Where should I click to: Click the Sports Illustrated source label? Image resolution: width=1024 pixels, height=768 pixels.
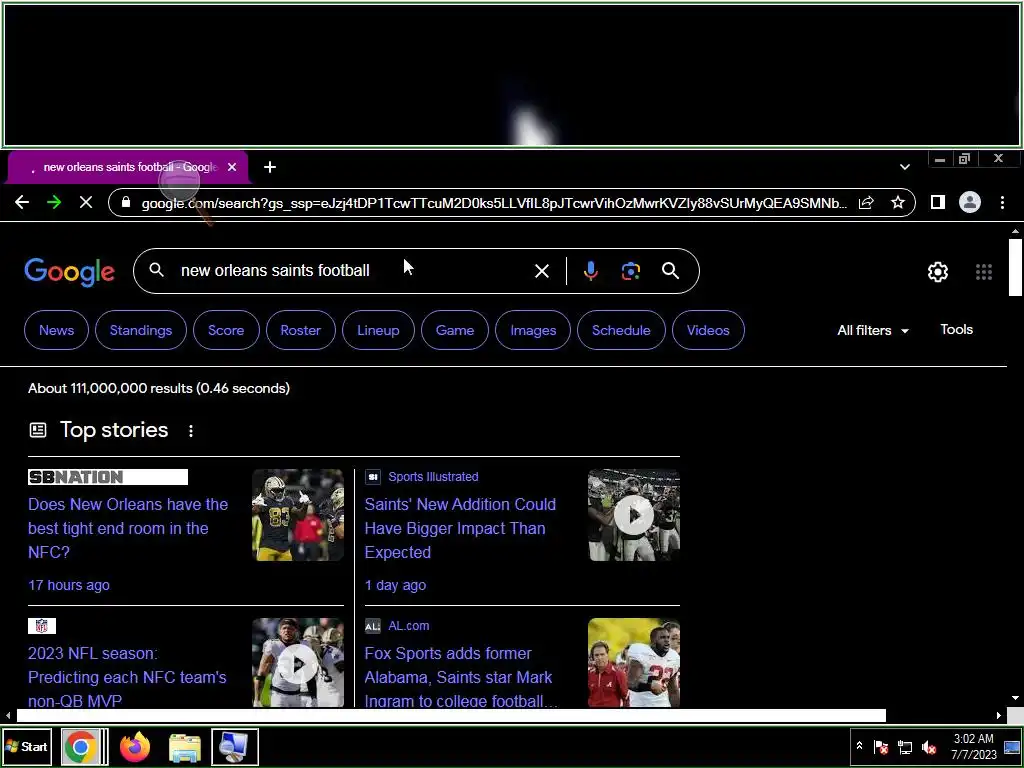433,477
